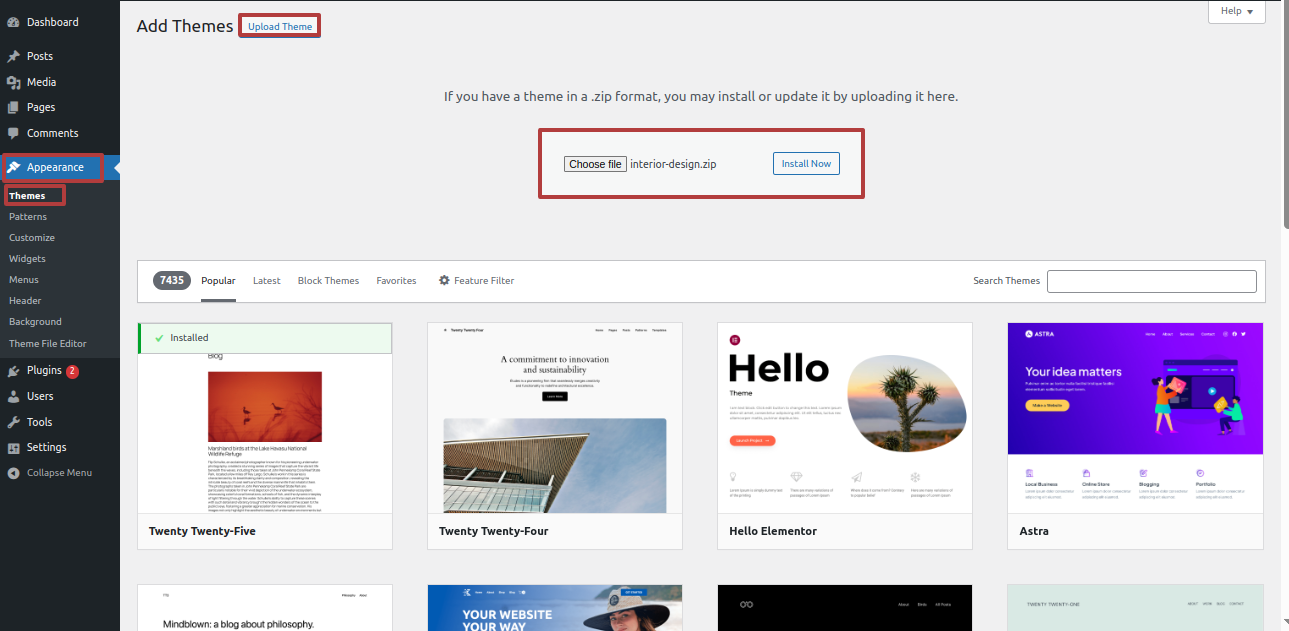Open Media via its camera-note icon

click(x=13, y=82)
